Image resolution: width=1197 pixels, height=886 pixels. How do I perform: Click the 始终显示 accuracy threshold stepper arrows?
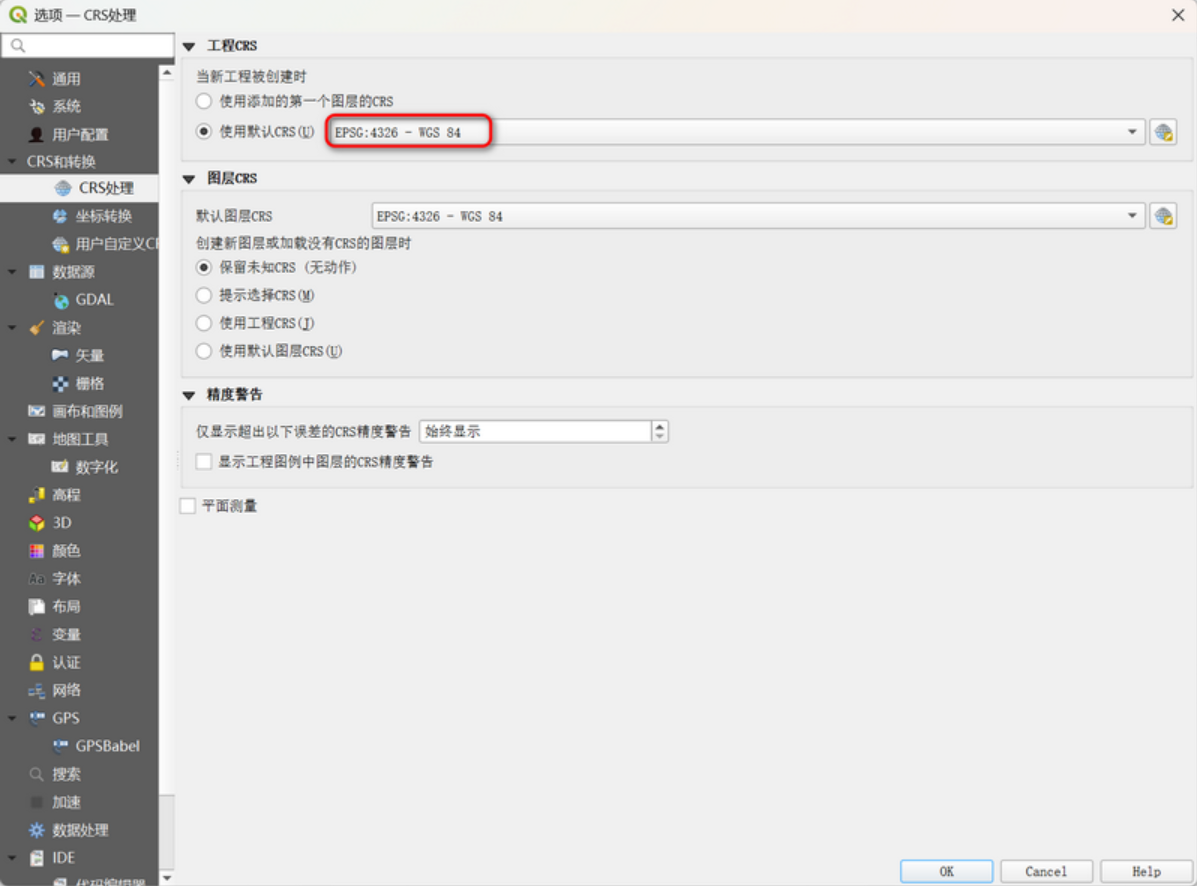(x=660, y=431)
